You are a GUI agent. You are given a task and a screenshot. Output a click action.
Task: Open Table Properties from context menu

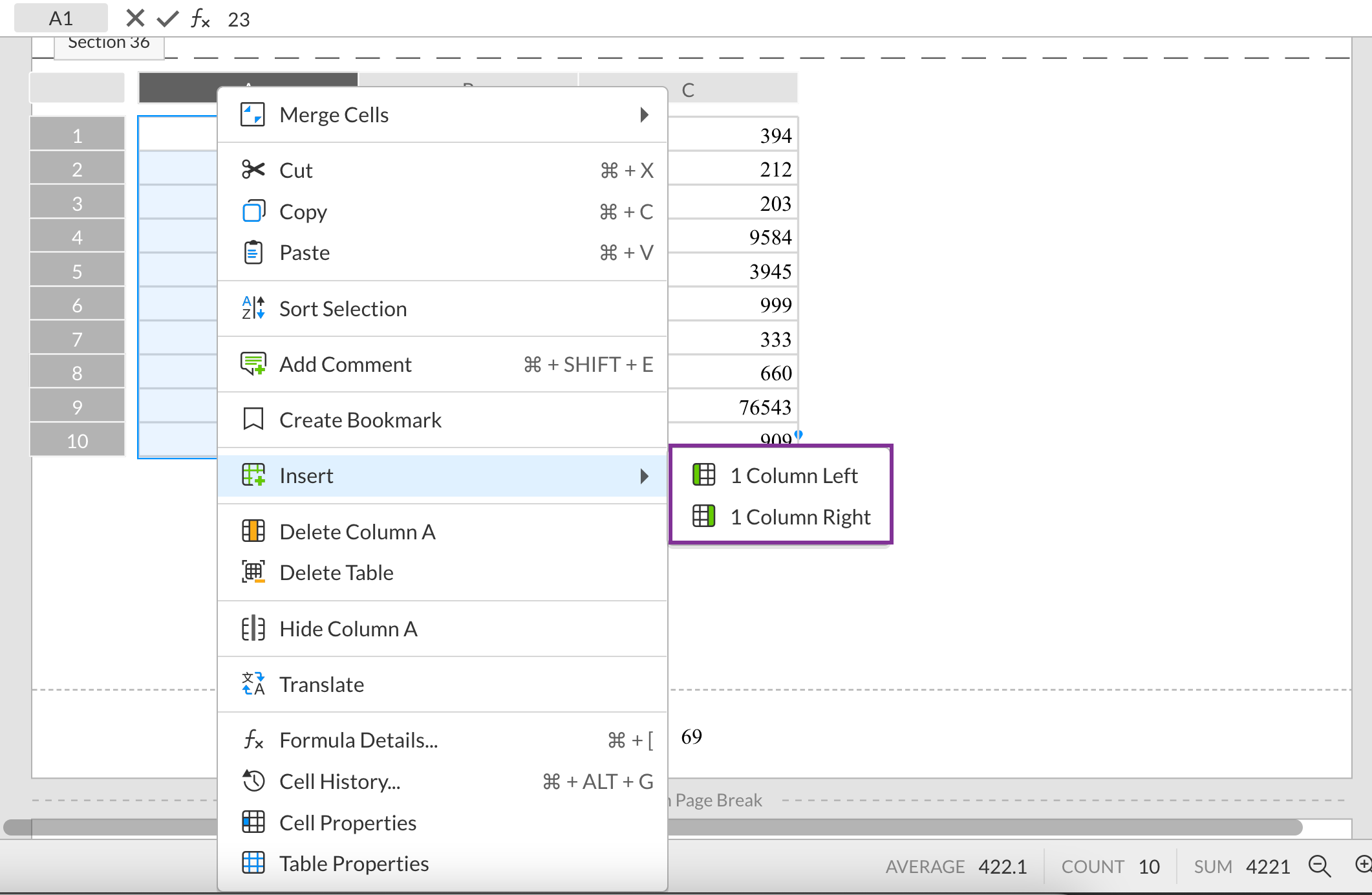[x=354, y=863]
